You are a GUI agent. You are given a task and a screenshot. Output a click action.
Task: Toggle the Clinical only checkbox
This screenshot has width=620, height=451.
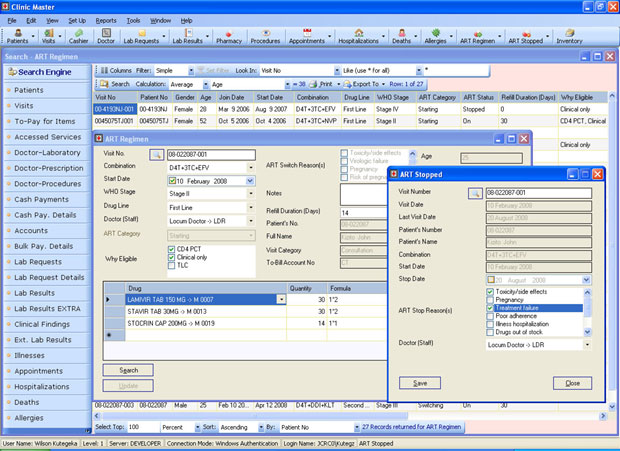171,257
